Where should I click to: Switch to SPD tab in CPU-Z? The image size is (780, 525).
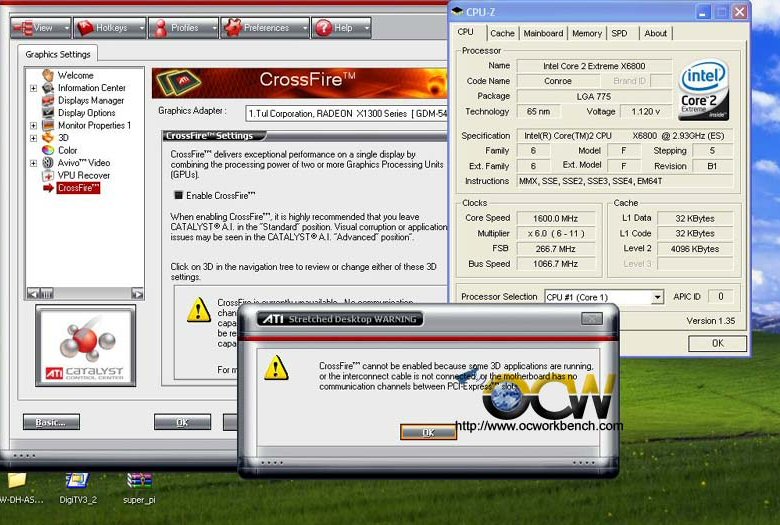[620, 33]
